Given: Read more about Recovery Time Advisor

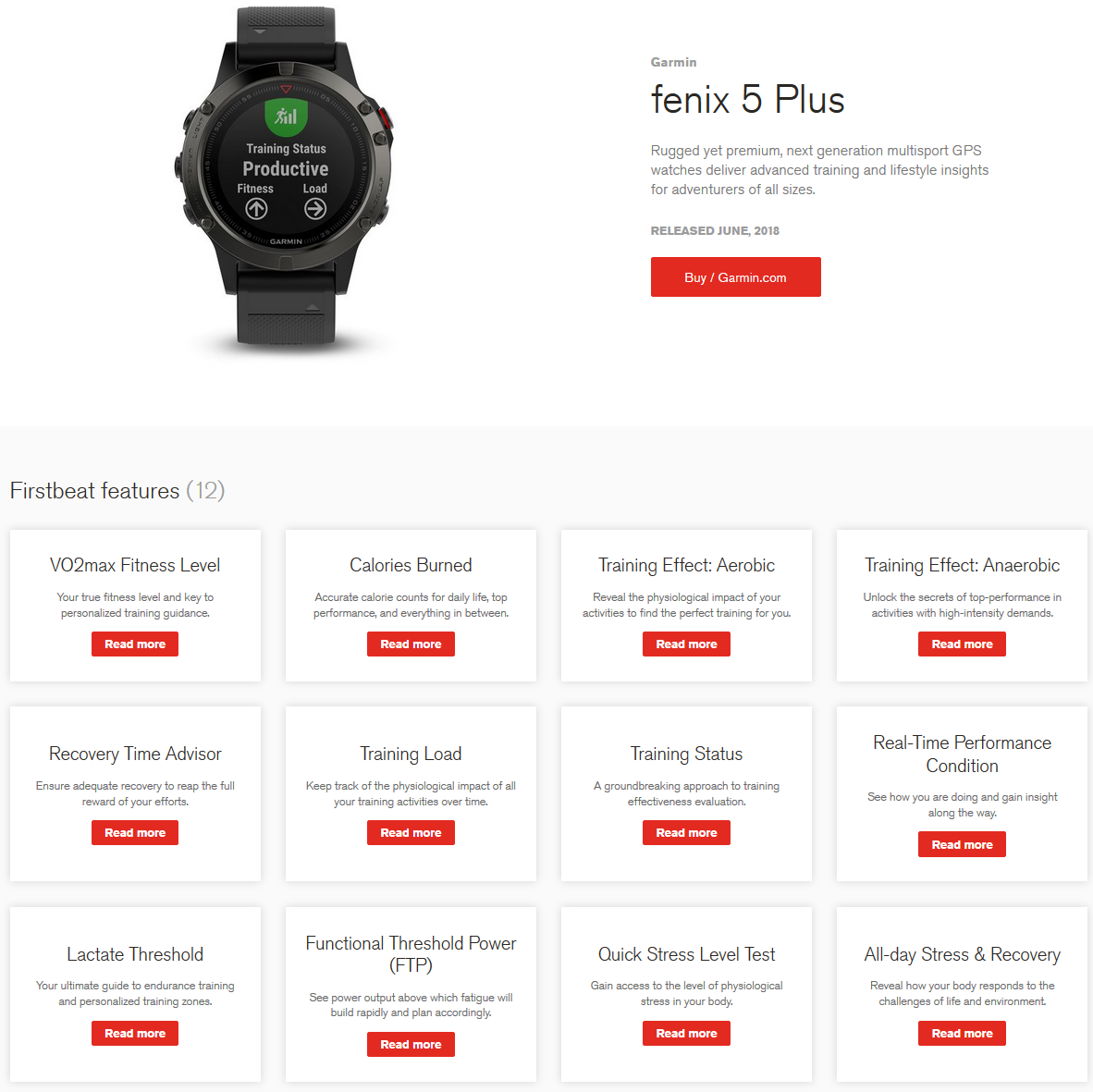Looking at the screenshot, I should coord(134,833).
